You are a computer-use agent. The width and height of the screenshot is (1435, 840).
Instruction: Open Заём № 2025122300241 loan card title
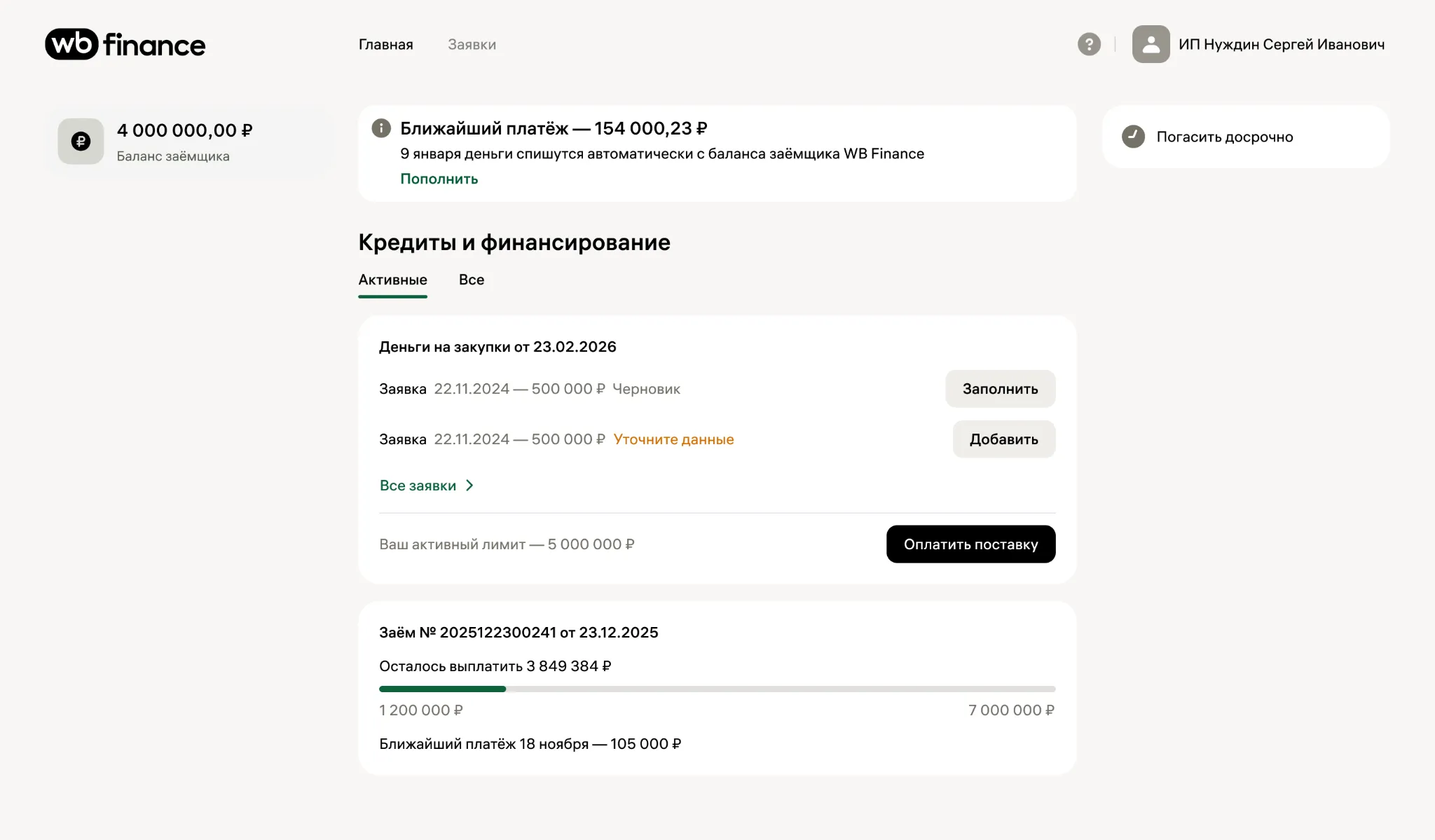tap(519, 633)
